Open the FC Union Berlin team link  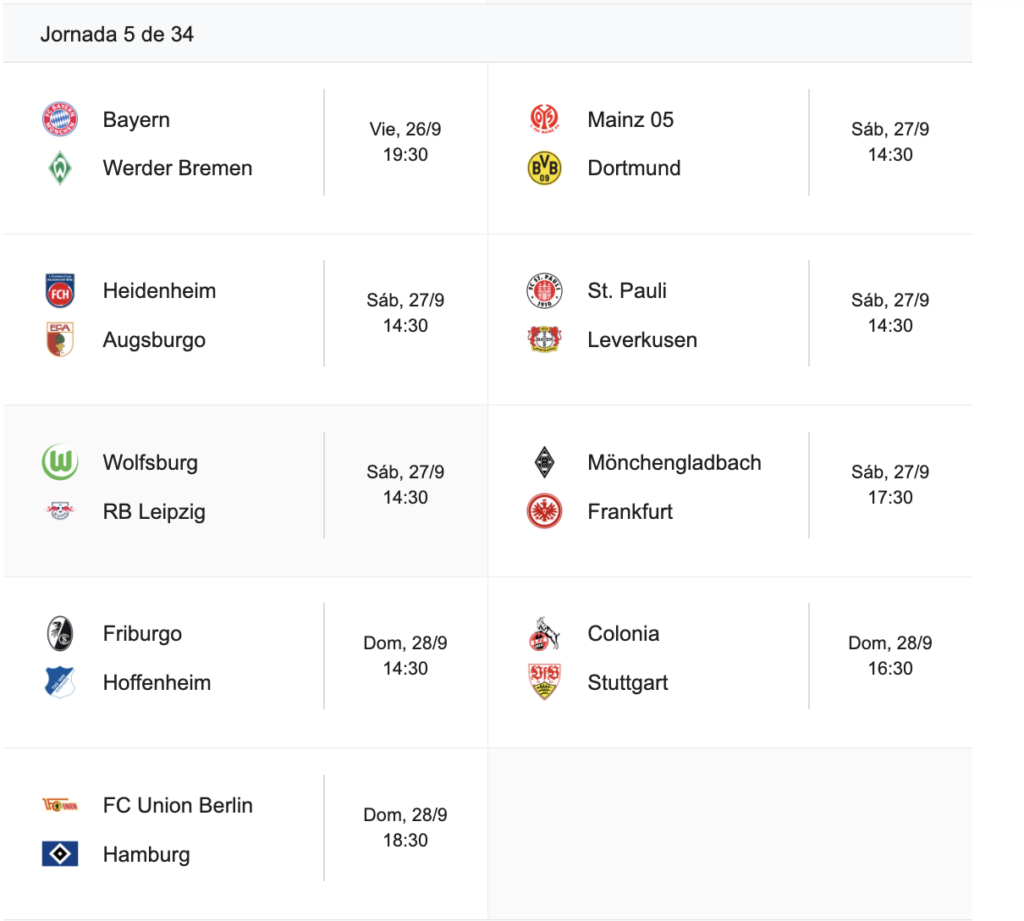(x=177, y=805)
